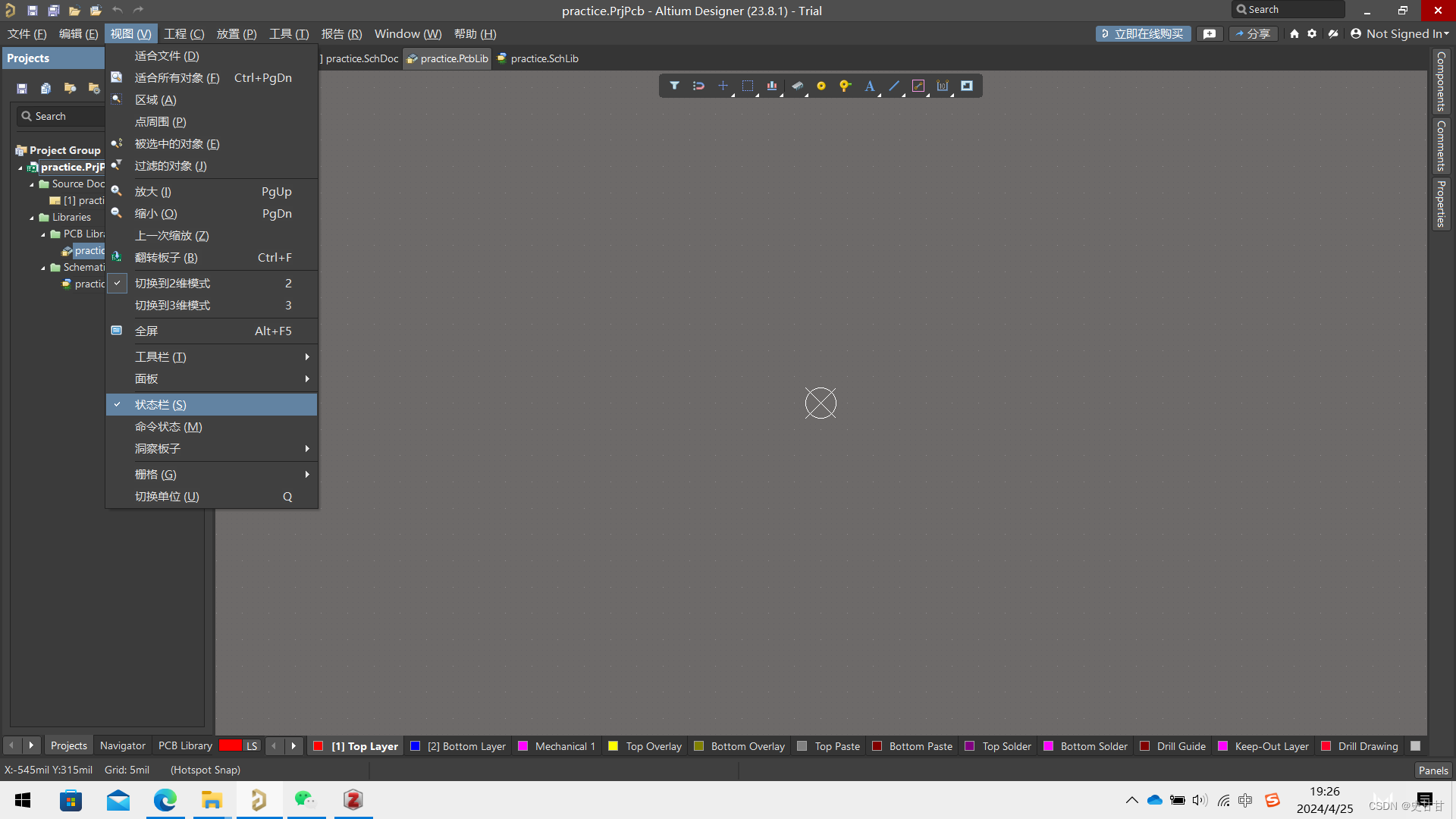Collapse the Libraries tree node

coord(32,218)
